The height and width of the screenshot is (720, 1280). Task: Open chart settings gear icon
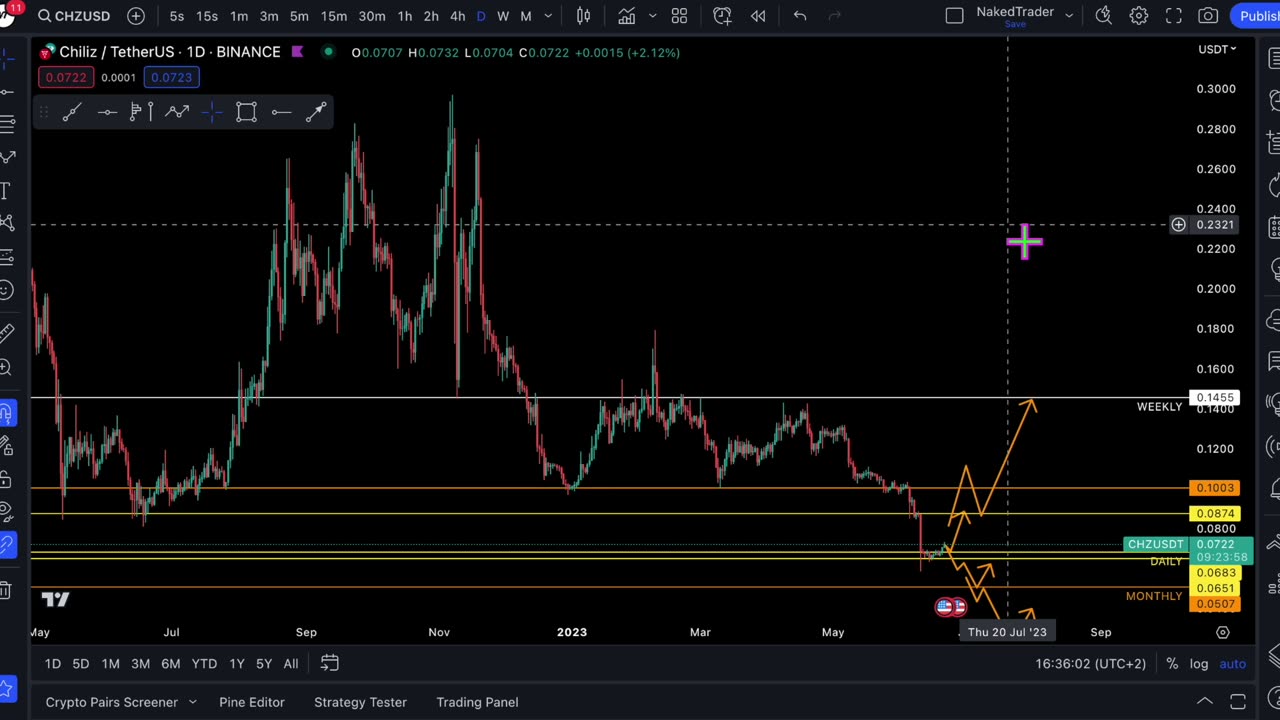(1139, 16)
